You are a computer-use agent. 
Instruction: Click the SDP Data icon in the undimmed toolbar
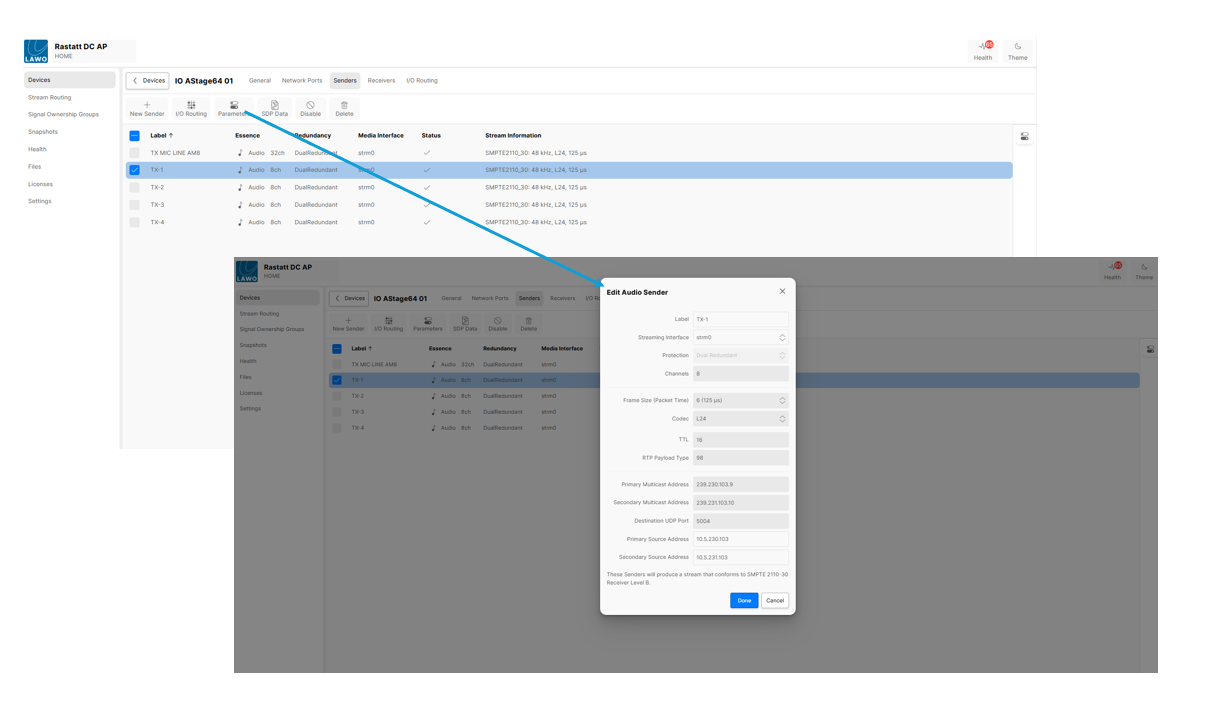click(274, 105)
